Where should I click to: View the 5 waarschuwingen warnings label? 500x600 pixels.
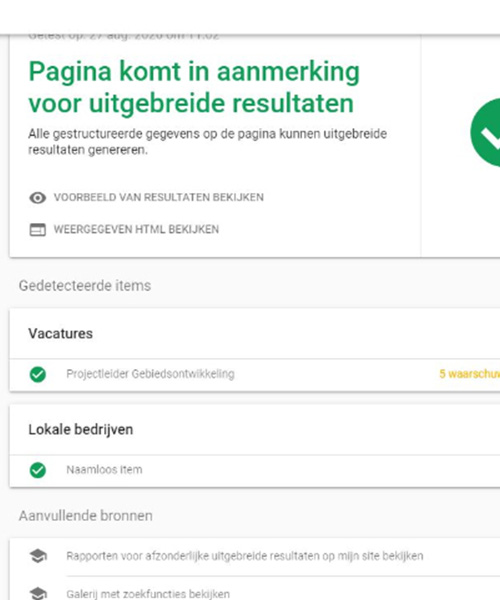469,374
